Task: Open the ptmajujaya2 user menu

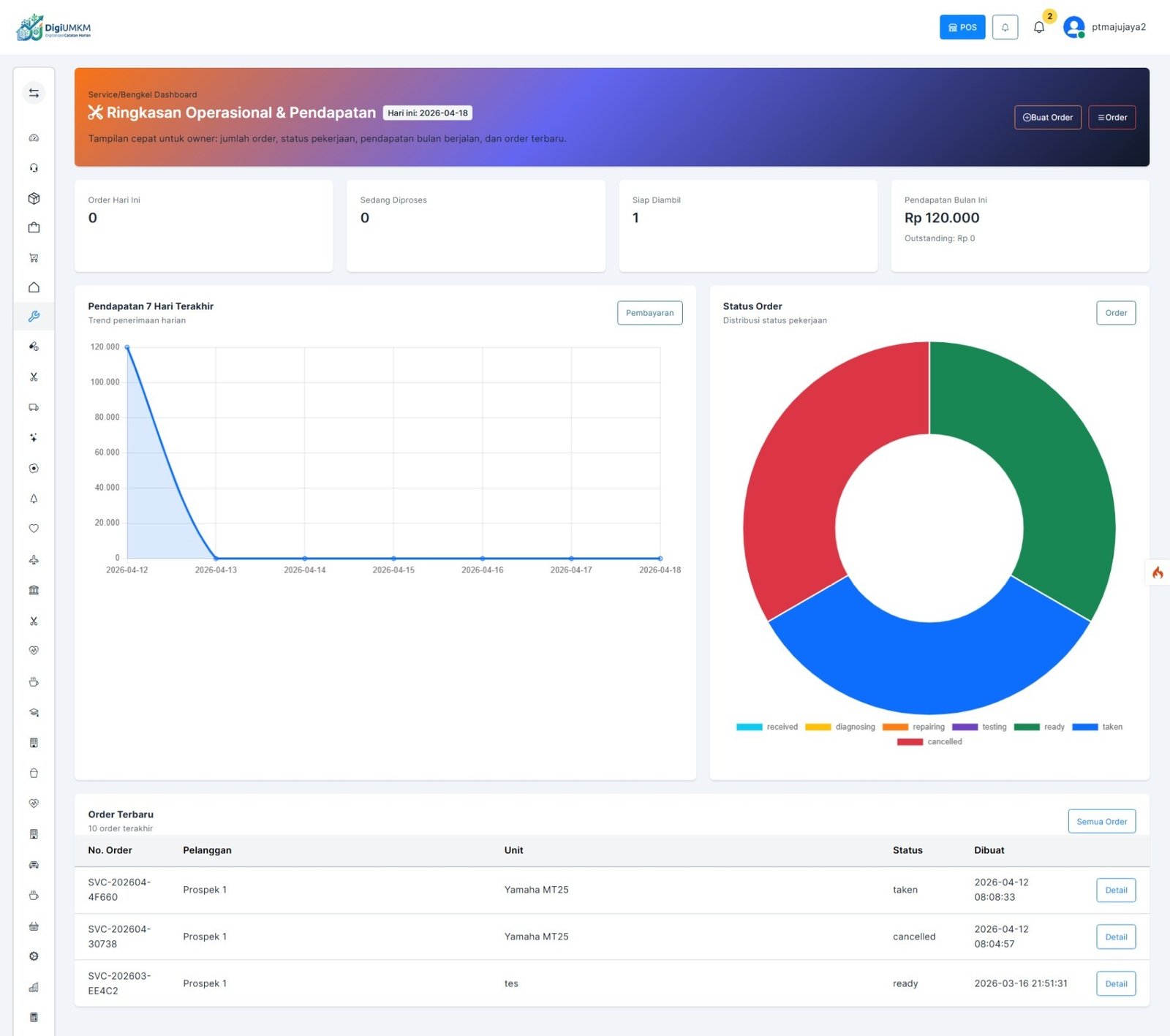Action: 1105,27
